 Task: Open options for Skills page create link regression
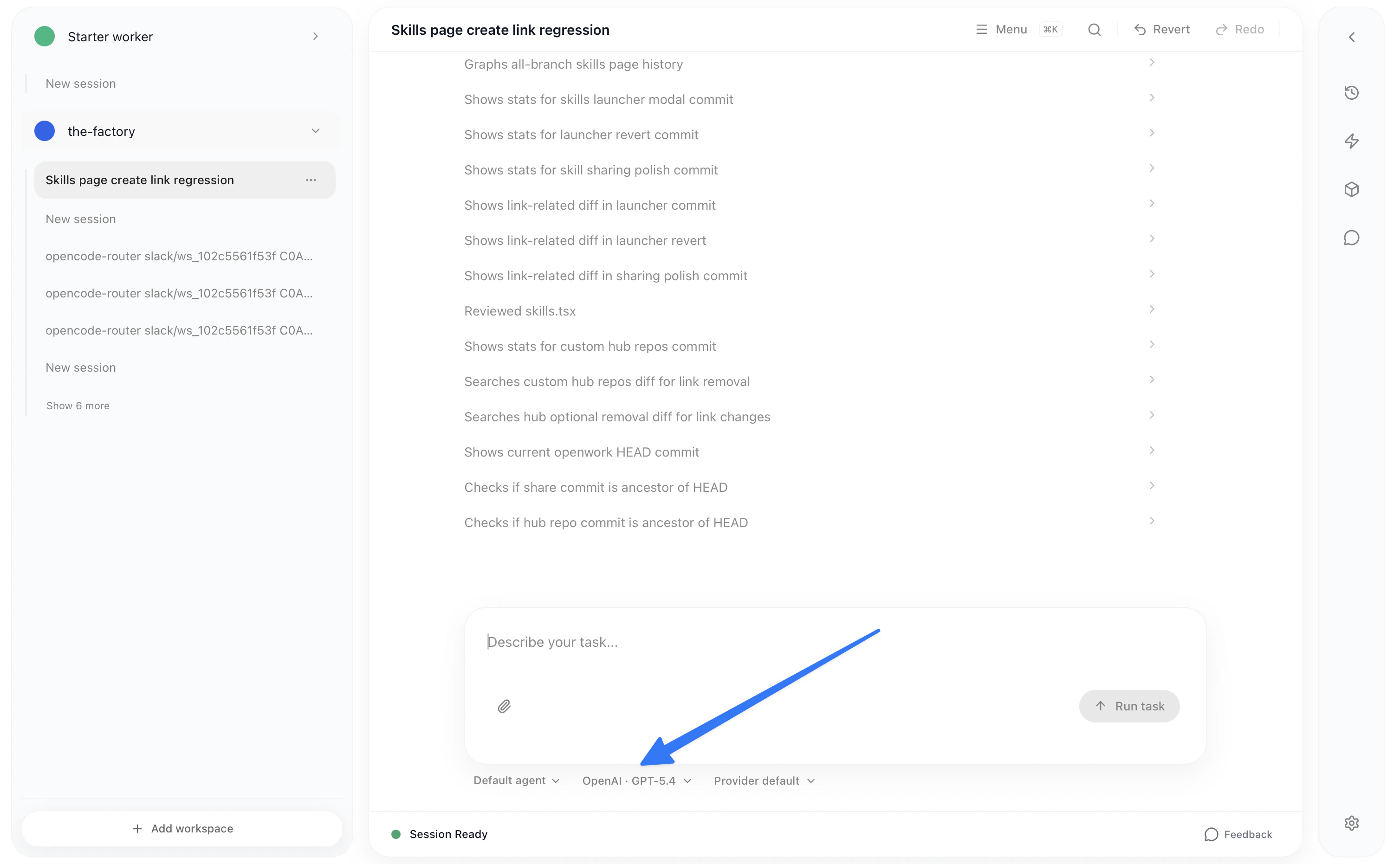pyautogui.click(x=311, y=180)
